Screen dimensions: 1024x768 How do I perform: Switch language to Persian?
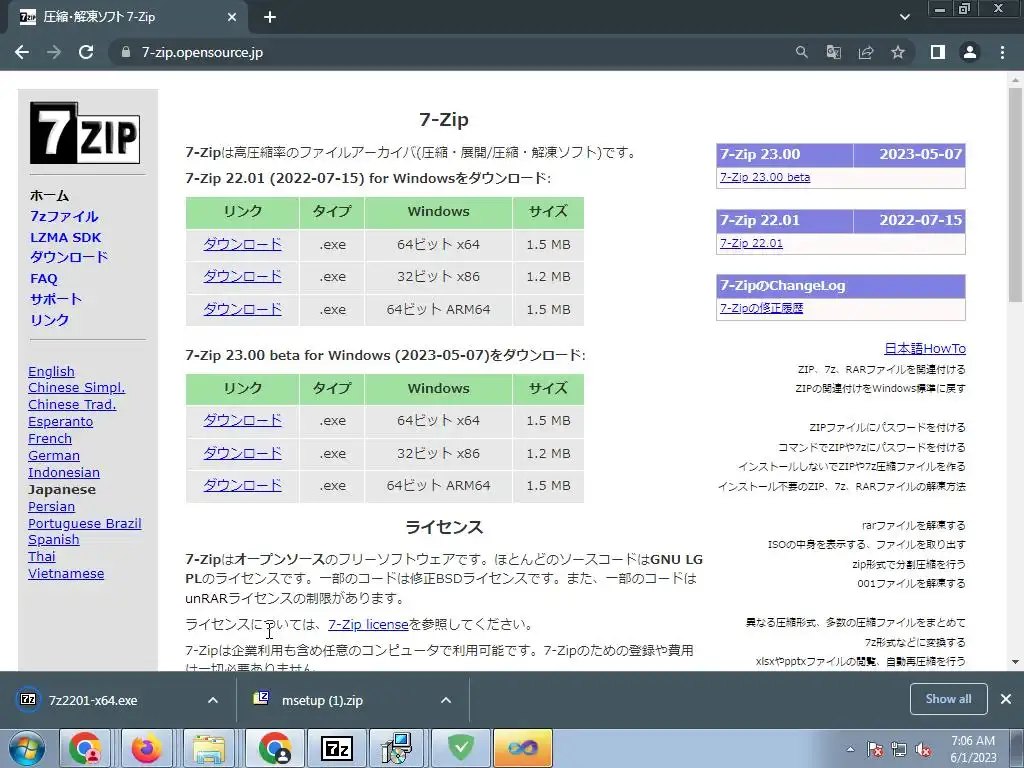[52, 506]
